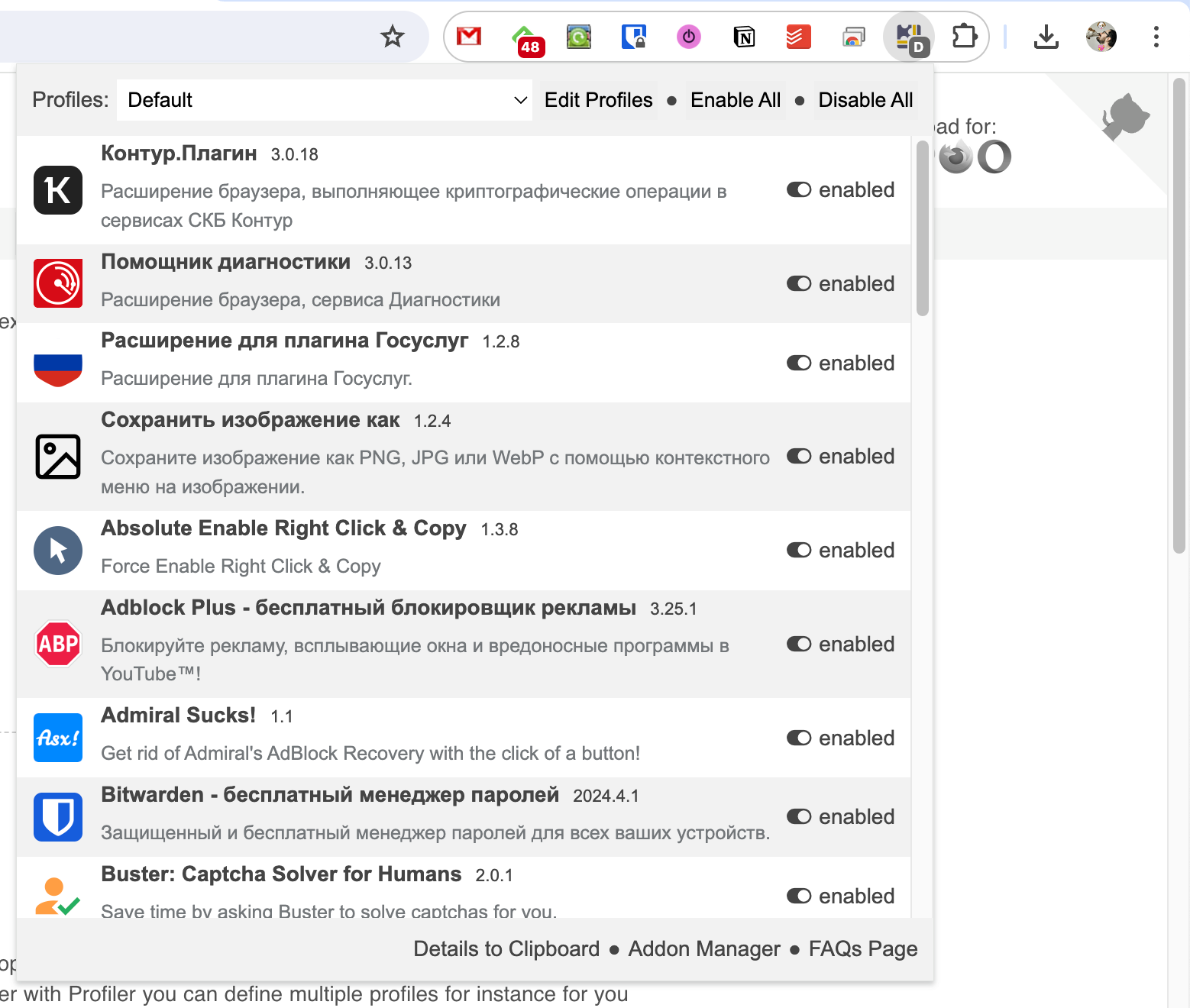
Task: Open FAQs Page link
Action: pos(863,949)
